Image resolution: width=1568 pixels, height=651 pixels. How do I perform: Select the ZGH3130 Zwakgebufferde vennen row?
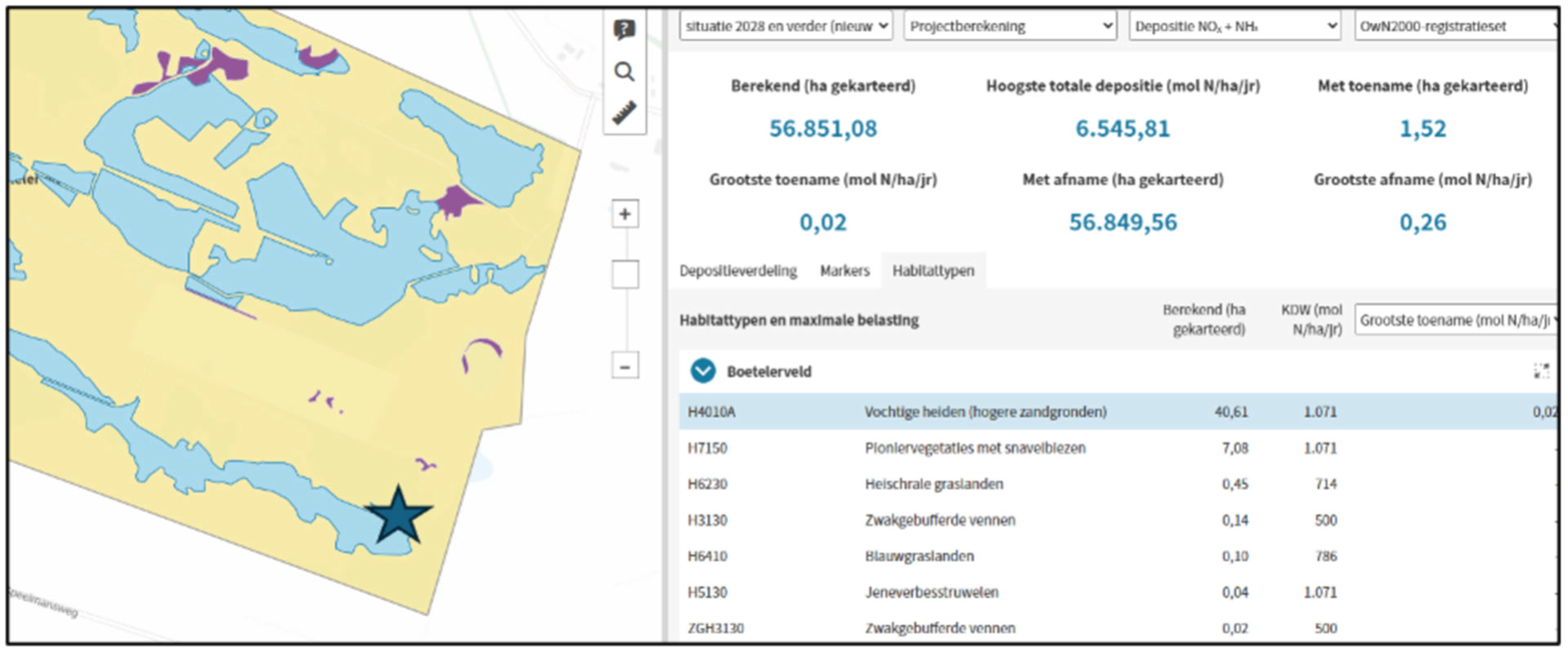(1118, 627)
